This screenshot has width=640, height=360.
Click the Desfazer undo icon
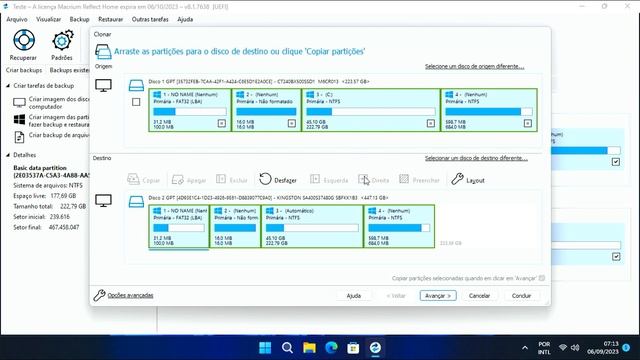(x=265, y=179)
